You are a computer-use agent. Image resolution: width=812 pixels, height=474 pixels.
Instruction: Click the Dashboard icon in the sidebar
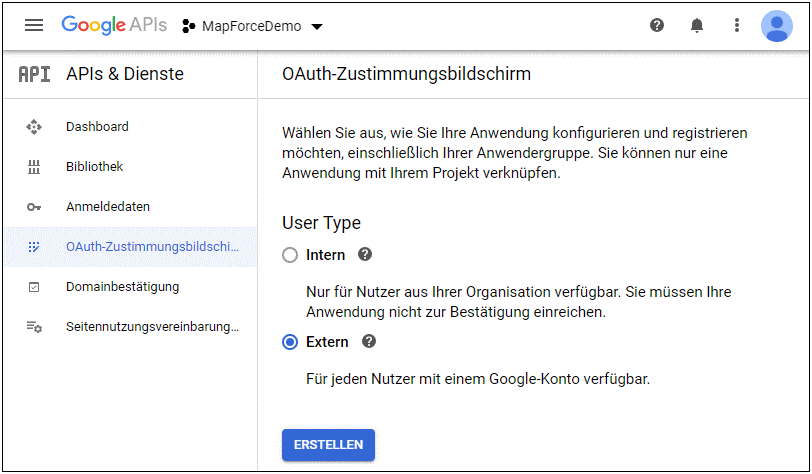tap(34, 127)
